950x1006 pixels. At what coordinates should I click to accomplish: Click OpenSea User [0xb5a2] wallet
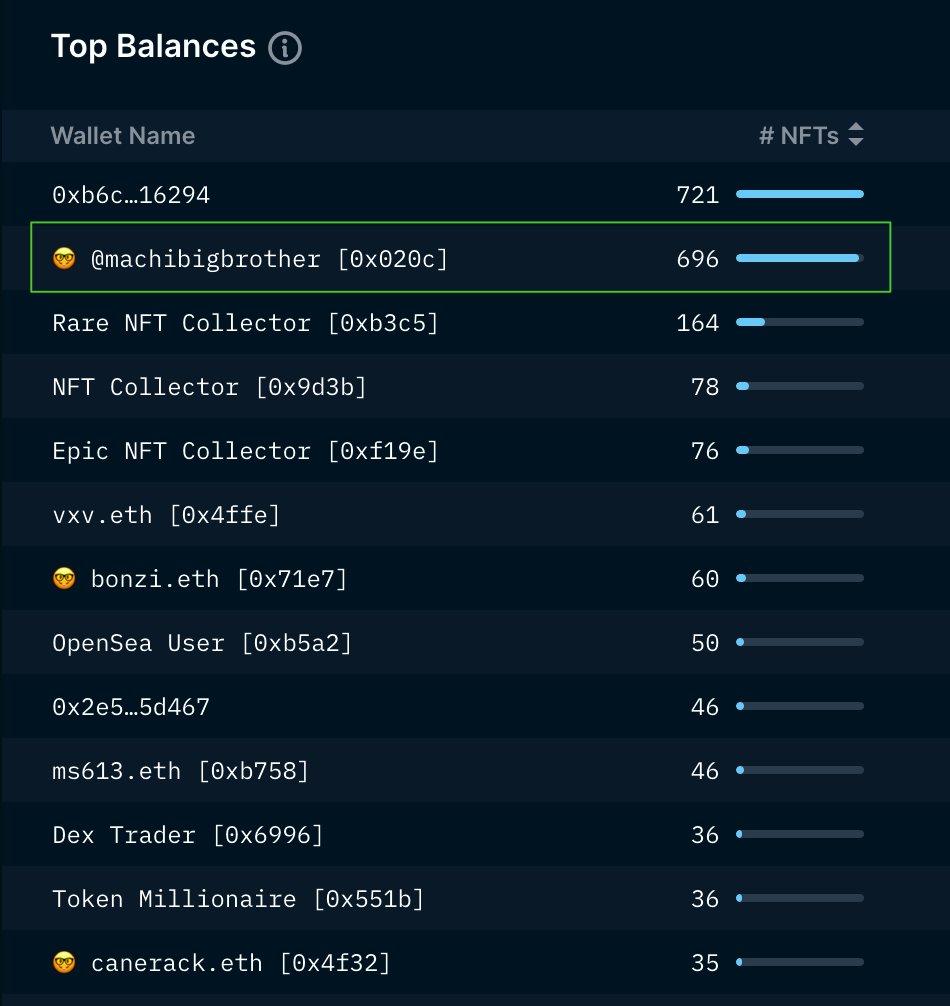tap(202, 643)
